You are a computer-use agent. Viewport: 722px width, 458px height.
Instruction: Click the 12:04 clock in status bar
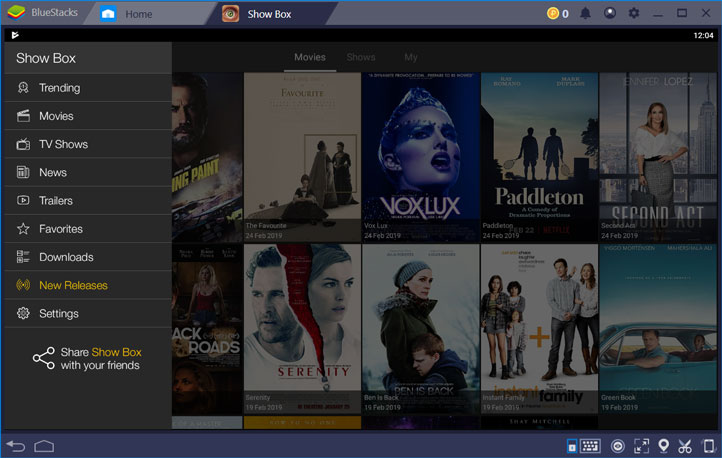(703, 35)
